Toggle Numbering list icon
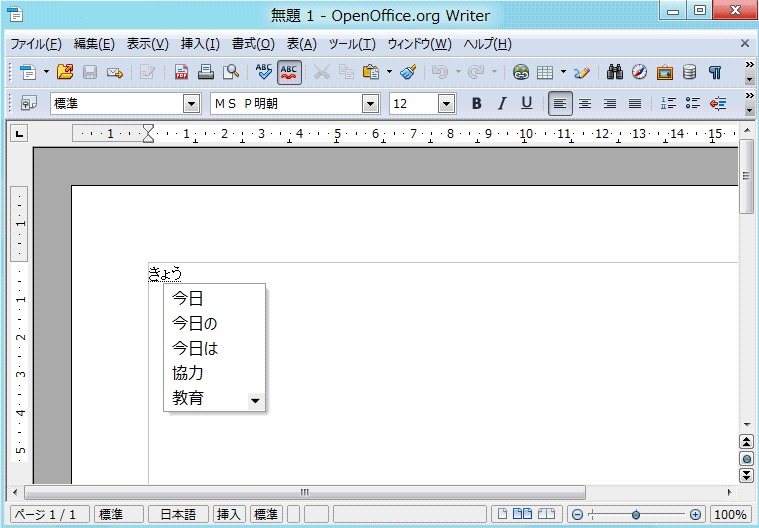759x528 pixels. [668, 103]
